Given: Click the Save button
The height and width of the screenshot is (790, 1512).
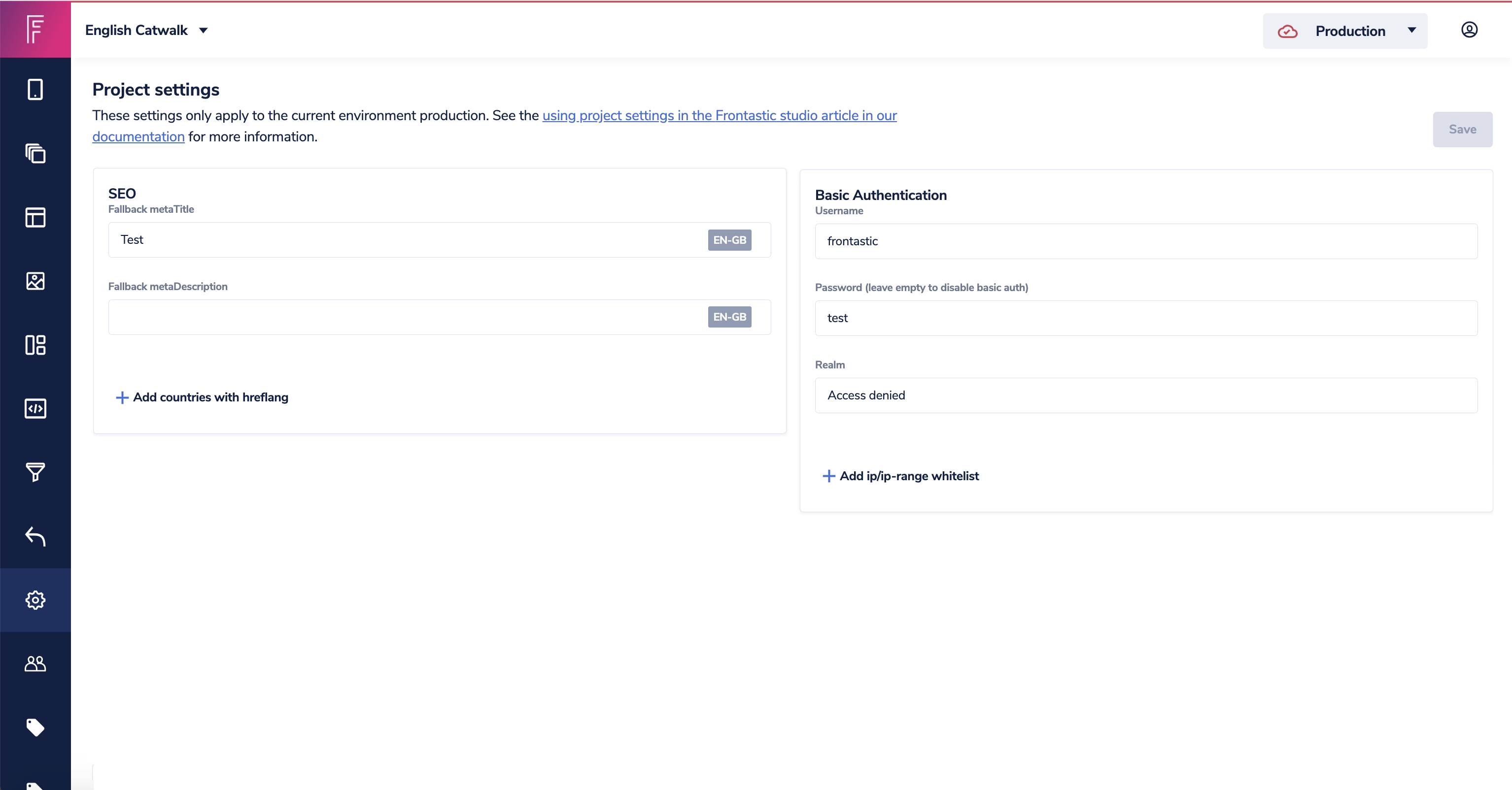Looking at the screenshot, I should tap(1462, 130).
